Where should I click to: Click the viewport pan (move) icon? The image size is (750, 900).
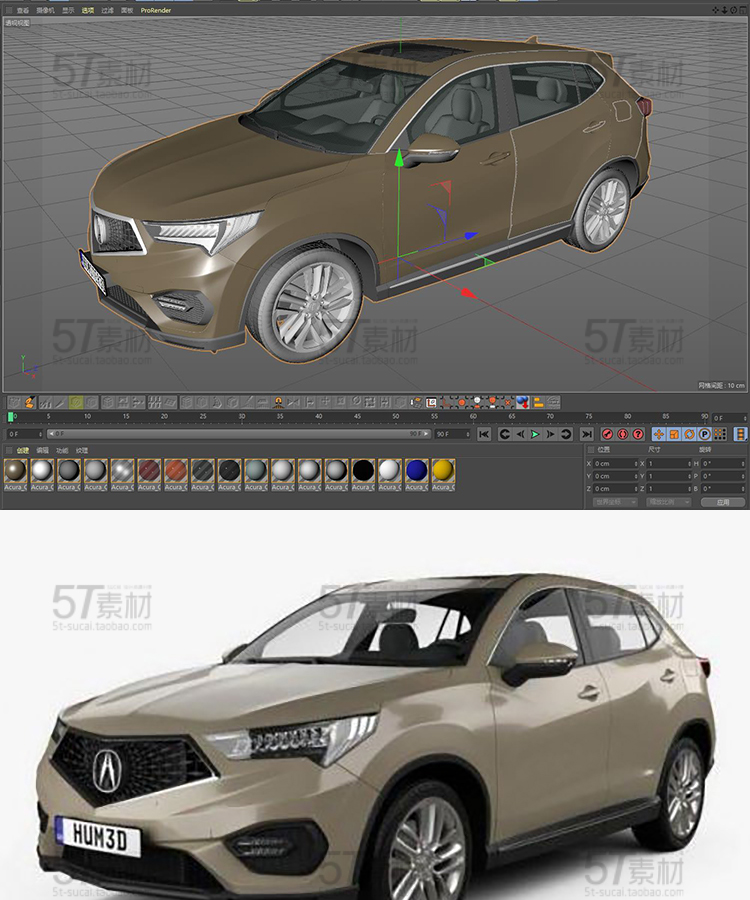pyautogui.click(x=716, y=10)
